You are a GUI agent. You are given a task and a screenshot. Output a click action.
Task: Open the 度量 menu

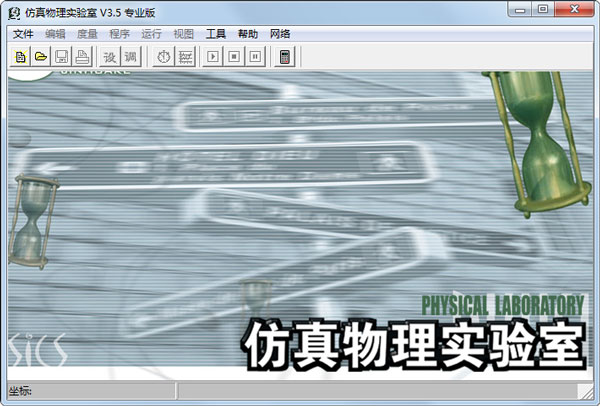pos(87,34)
